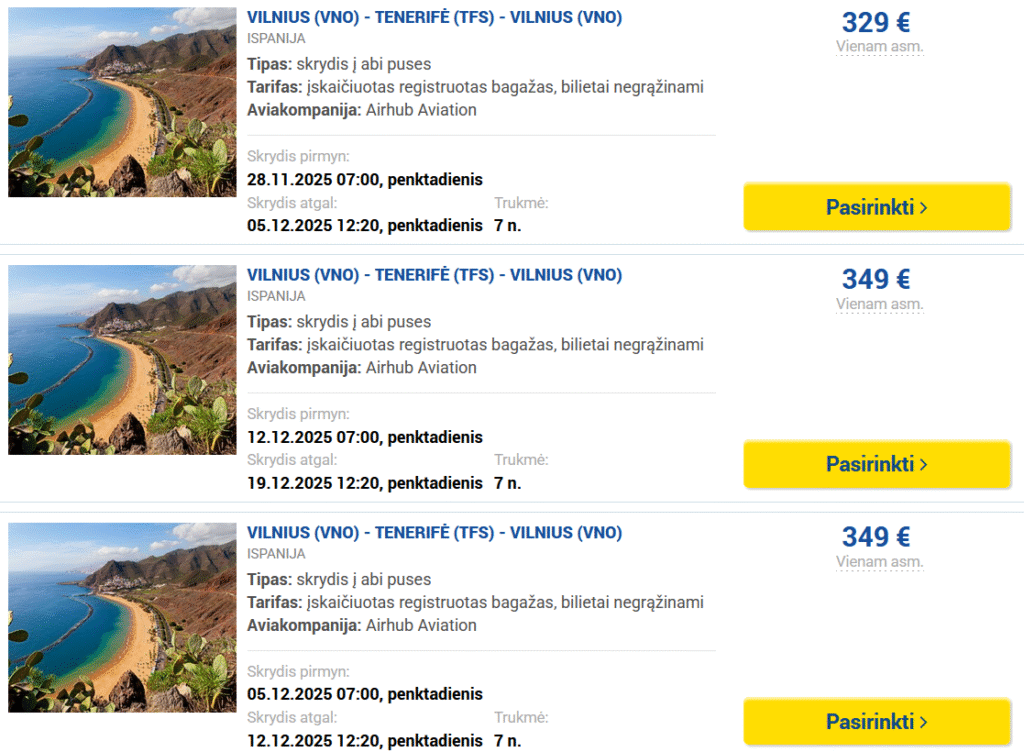The height and width of the screenshot is (752, 1024).
Task: Click the beach image of the flight departing 05.12.2025
Action: (x=122, y=617)
